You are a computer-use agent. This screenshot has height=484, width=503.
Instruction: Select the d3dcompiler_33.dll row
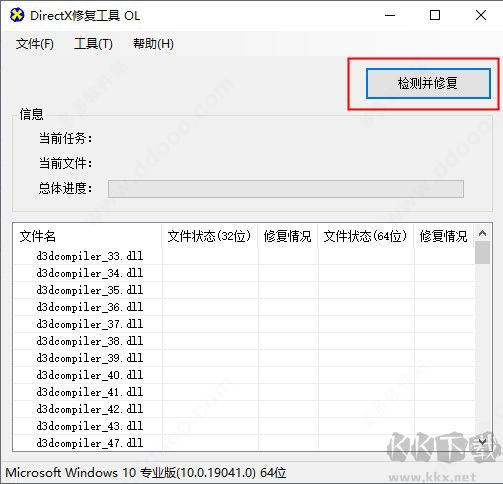pyautogui.click(x=244, y=256)
